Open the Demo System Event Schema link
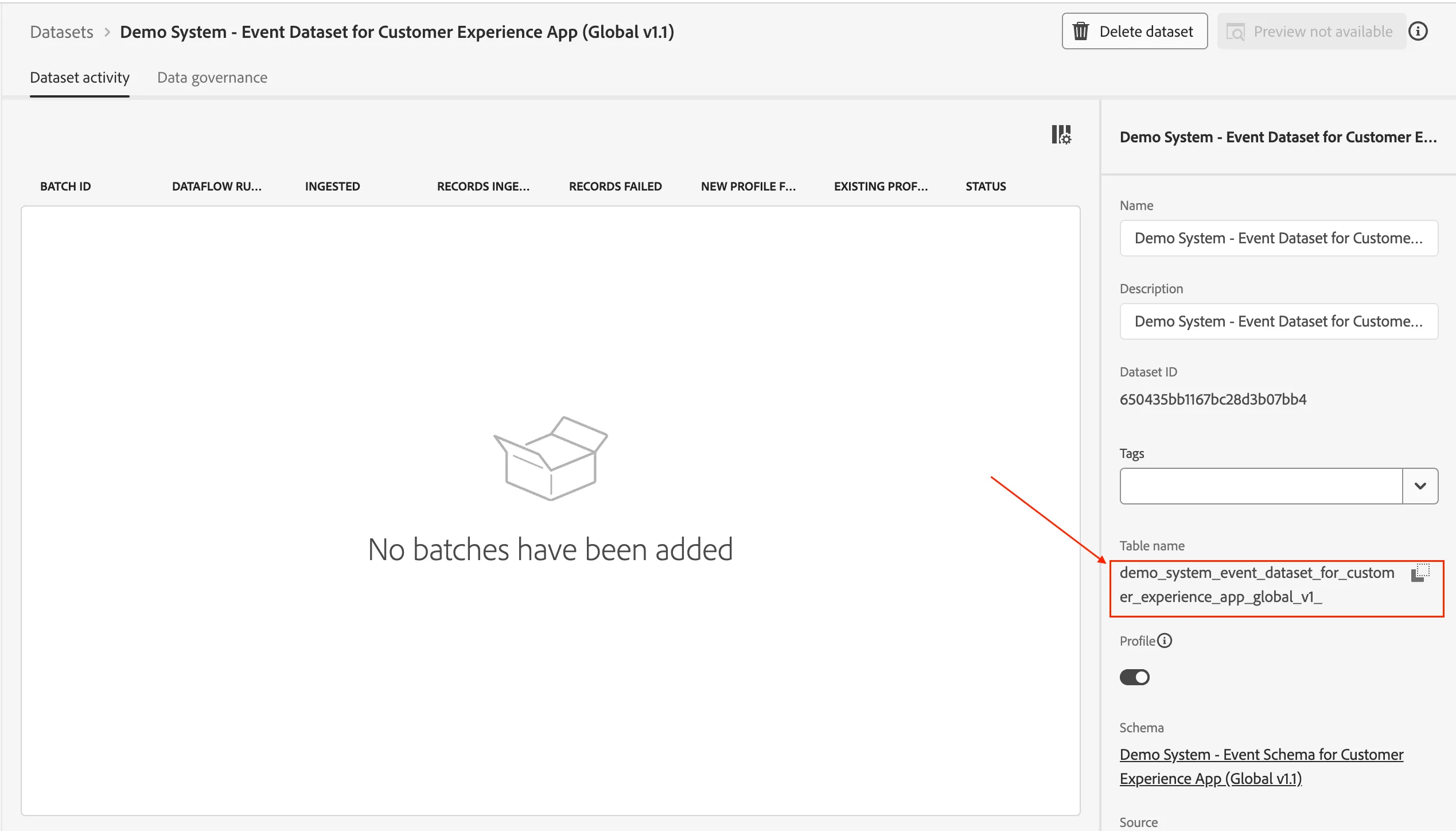This screenshot has height=831, width=1456. click(x=1262, y=766)
